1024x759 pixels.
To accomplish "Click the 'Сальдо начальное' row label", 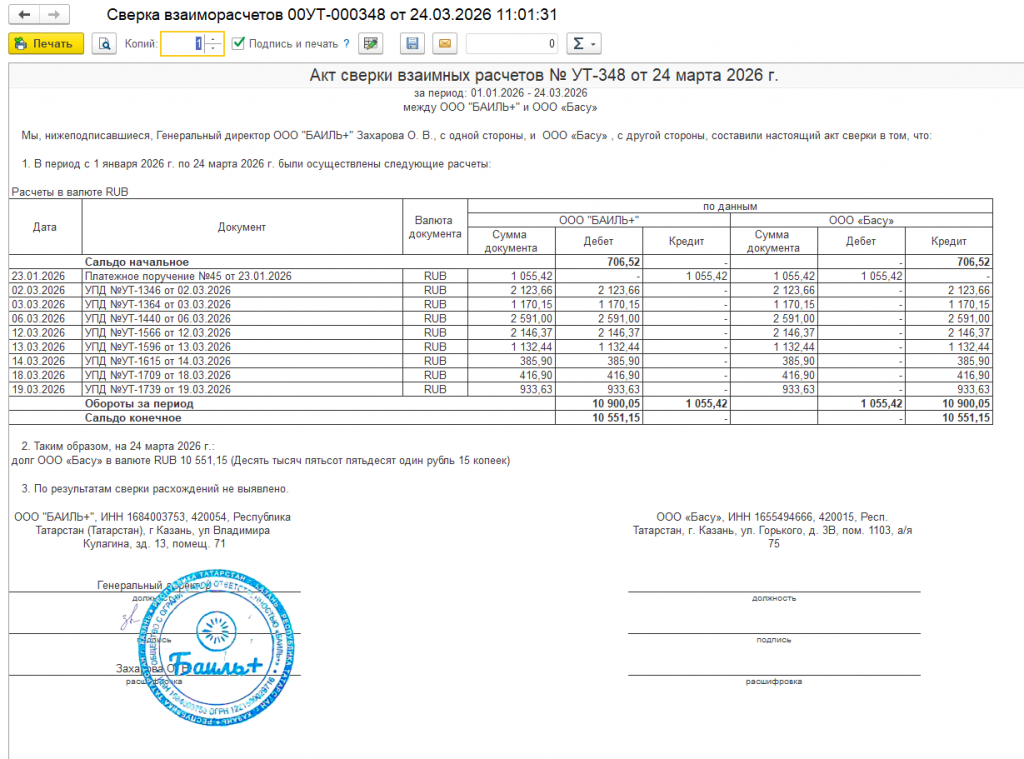I will pos(136,262).
